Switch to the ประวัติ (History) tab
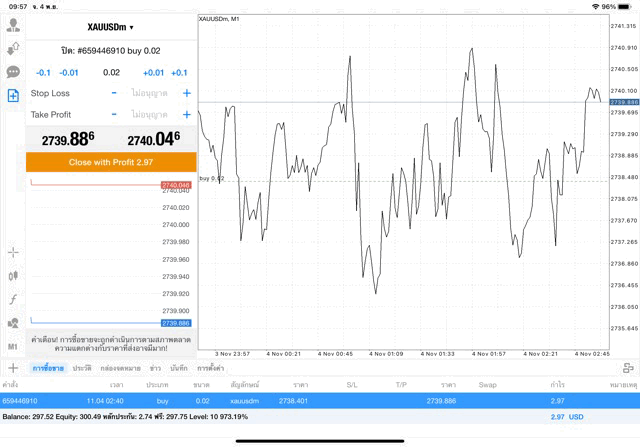 [82, 369]
